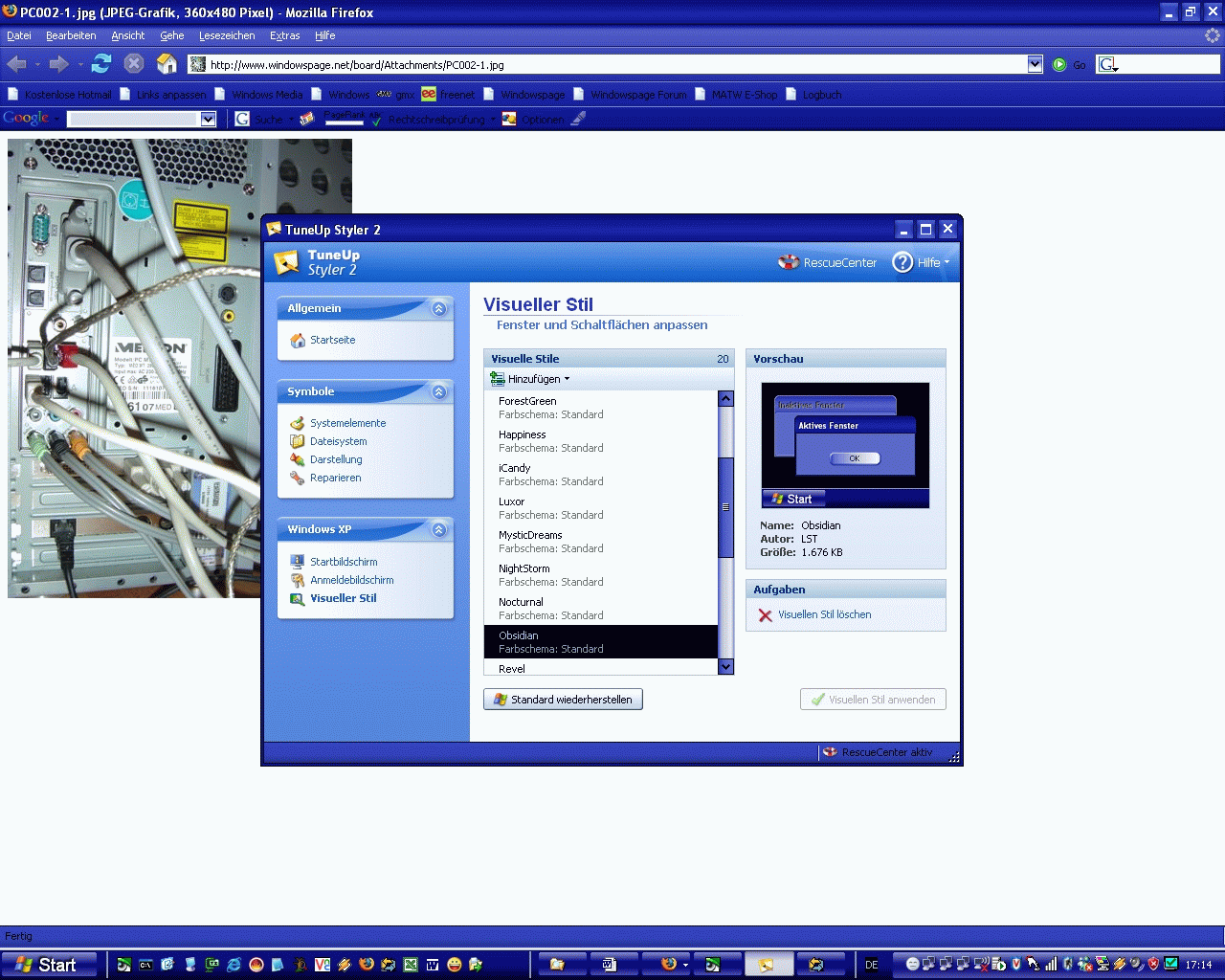Click the smiley face quick launch icon
Screen dimensions: 1225x980
click(454, 965)
